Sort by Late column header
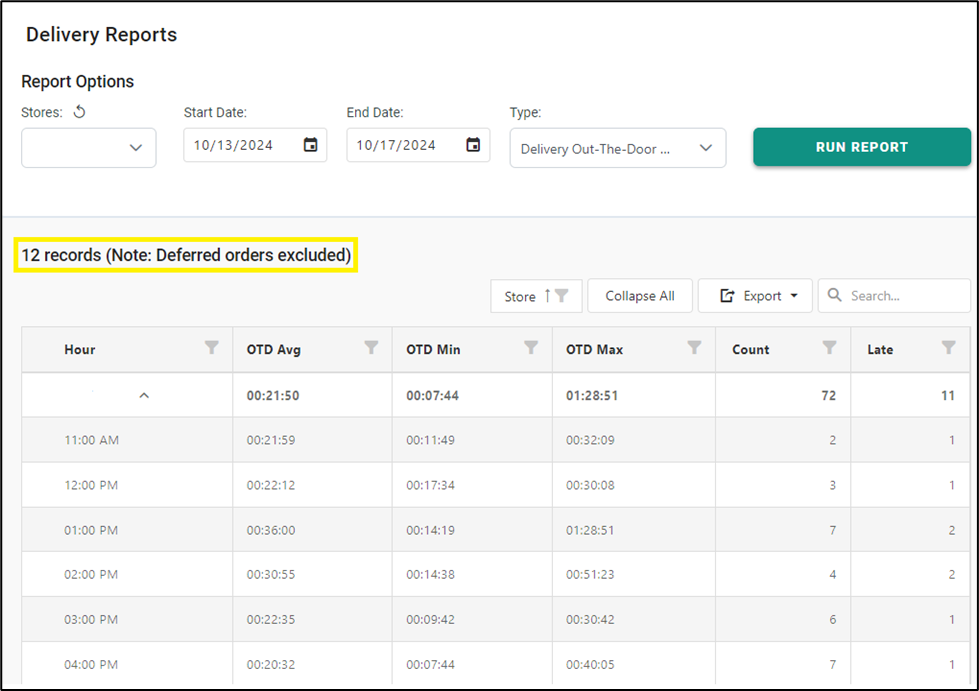 tap(880, 350)
